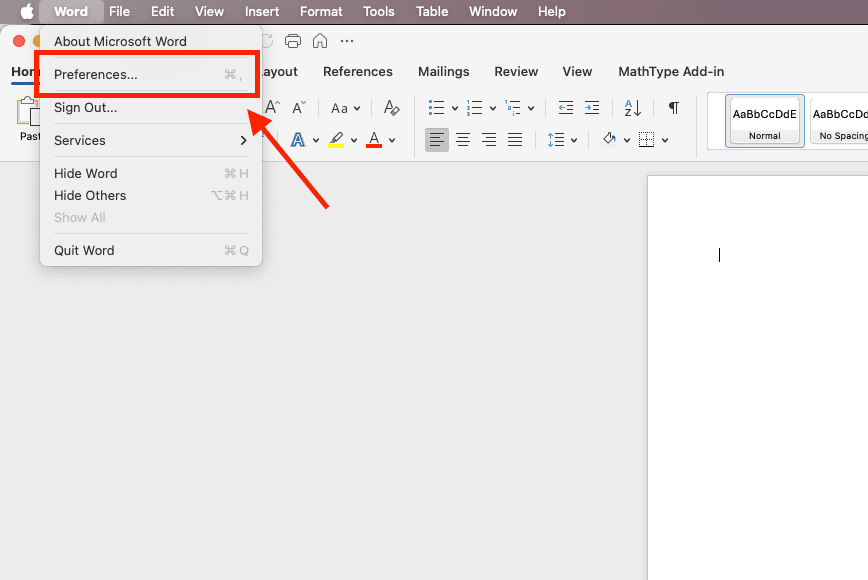Choose Preferences... from the Word menu
Image resolution: width=868 pixels, height=580 pixels.
(x=151, y=74)
